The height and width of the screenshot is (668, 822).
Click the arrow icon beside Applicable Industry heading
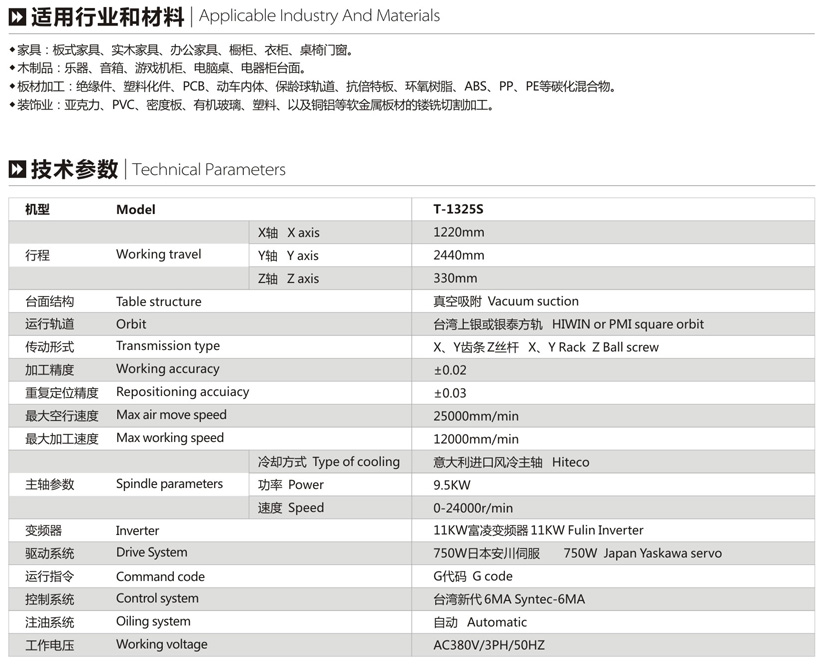[16, 17]
